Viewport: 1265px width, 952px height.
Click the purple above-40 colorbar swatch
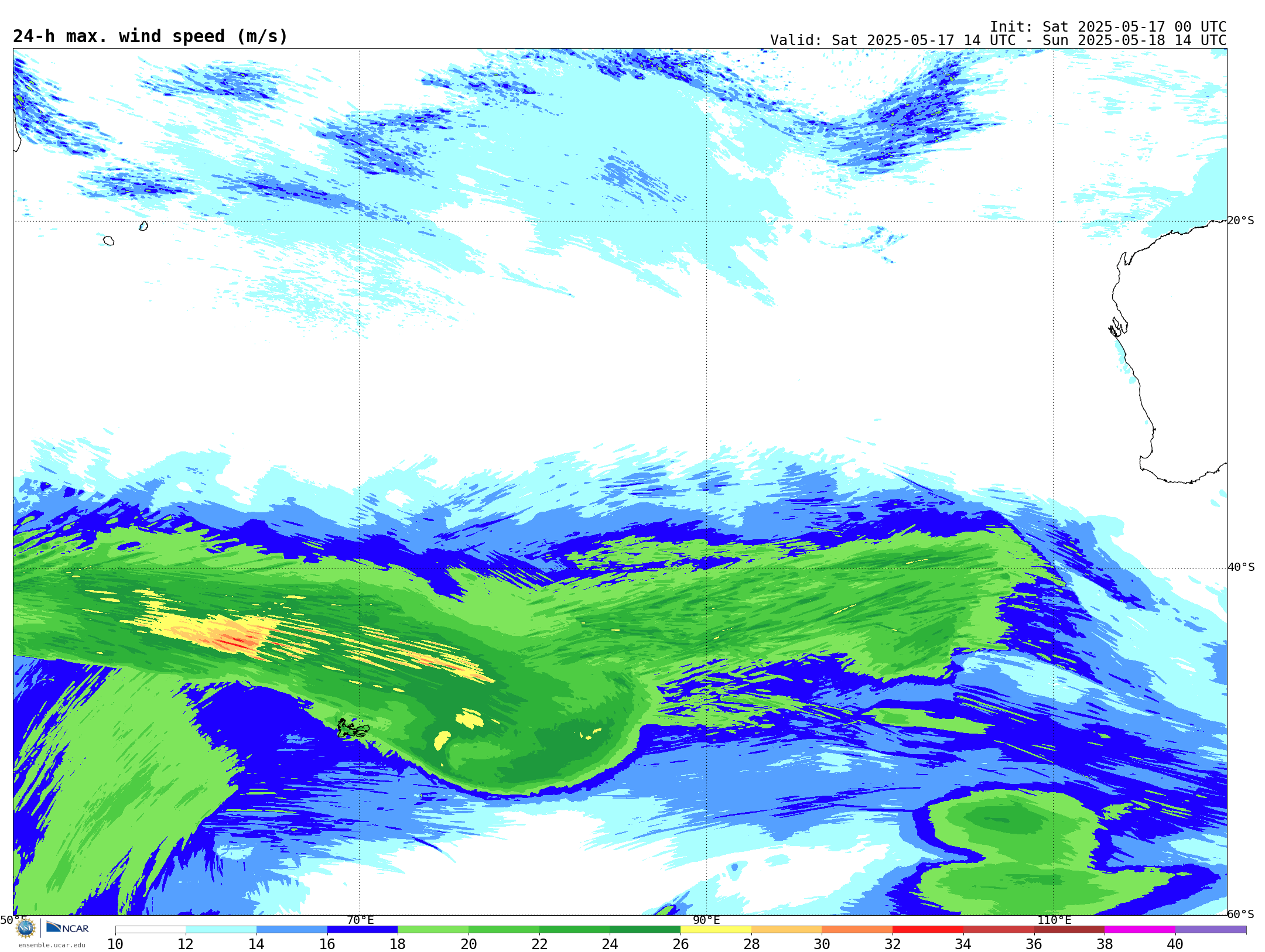1211,930
